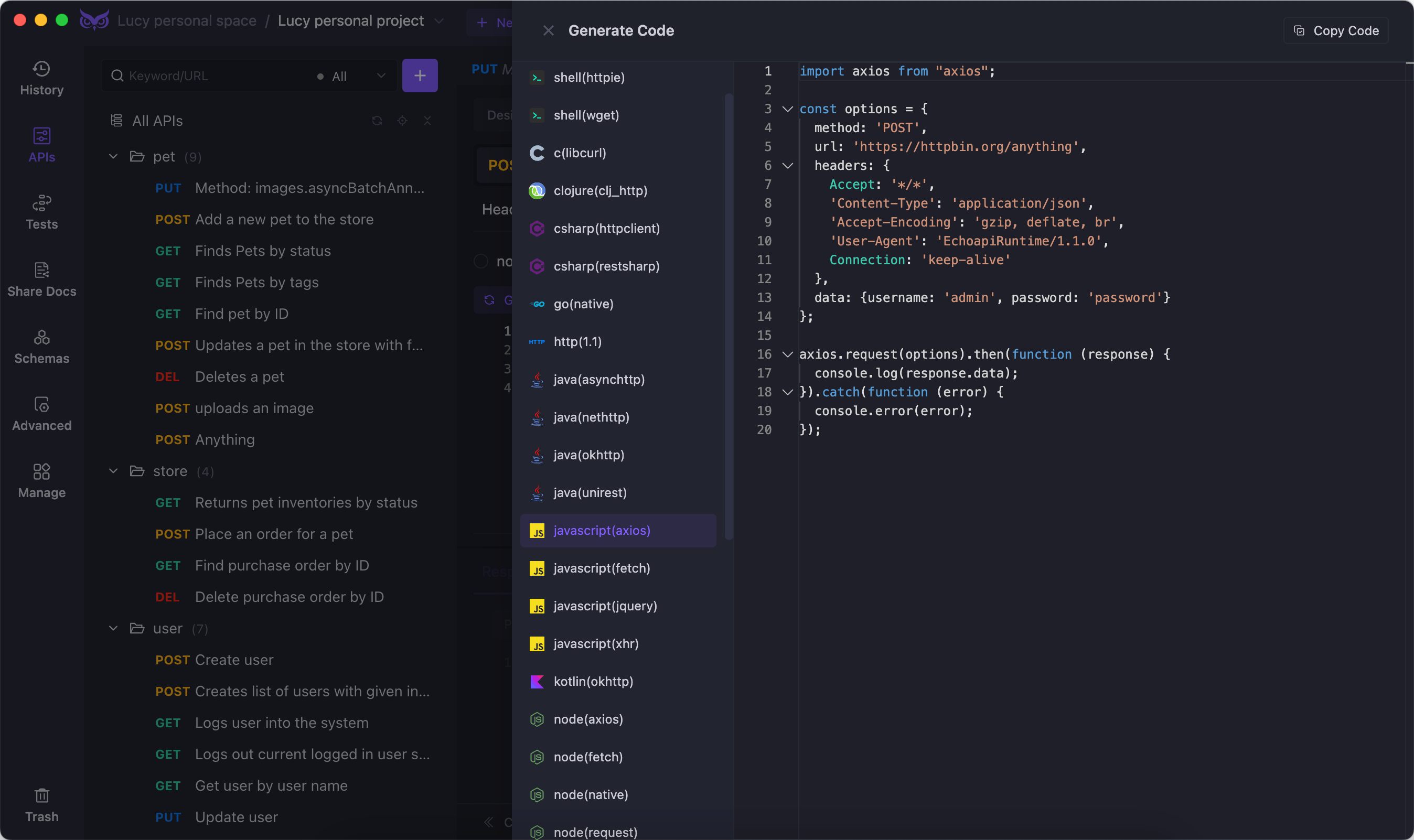1414x840 pixels.
Task: Close the Generate Code panel
Action: click(548, 30)
